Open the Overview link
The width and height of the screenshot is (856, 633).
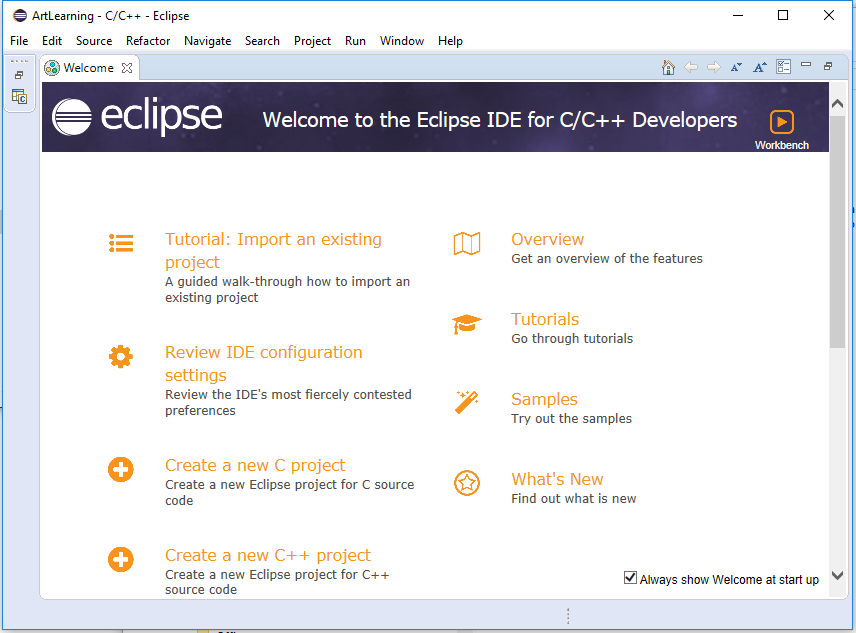[x=548, y=240]
